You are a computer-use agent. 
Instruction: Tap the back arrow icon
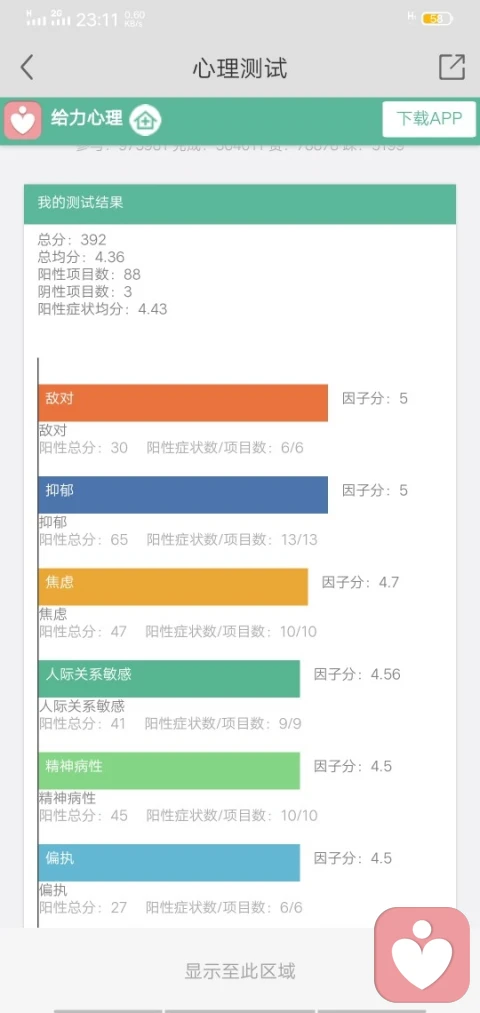pyautogui.click(x=26, y=67)
